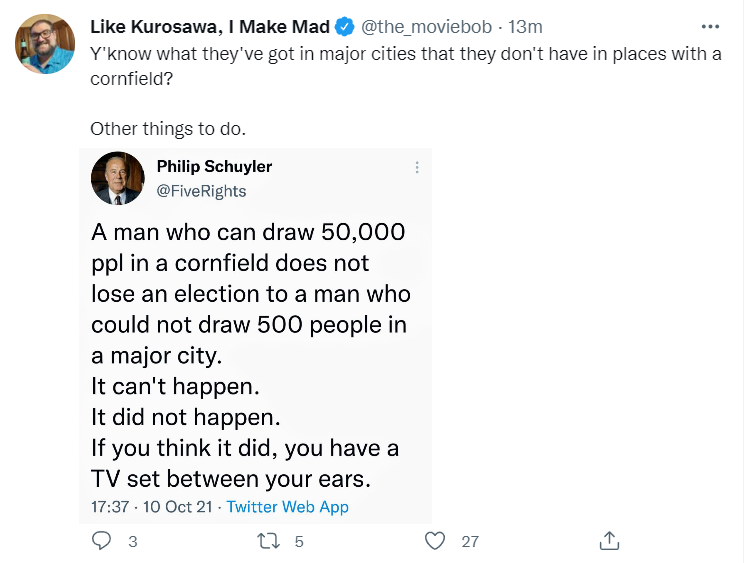Screen dimensions: 745x563
Task: Click the 17:37 · 10 Oct 21 timestamp
Action: pyautogui.click(x=152, y=506)
